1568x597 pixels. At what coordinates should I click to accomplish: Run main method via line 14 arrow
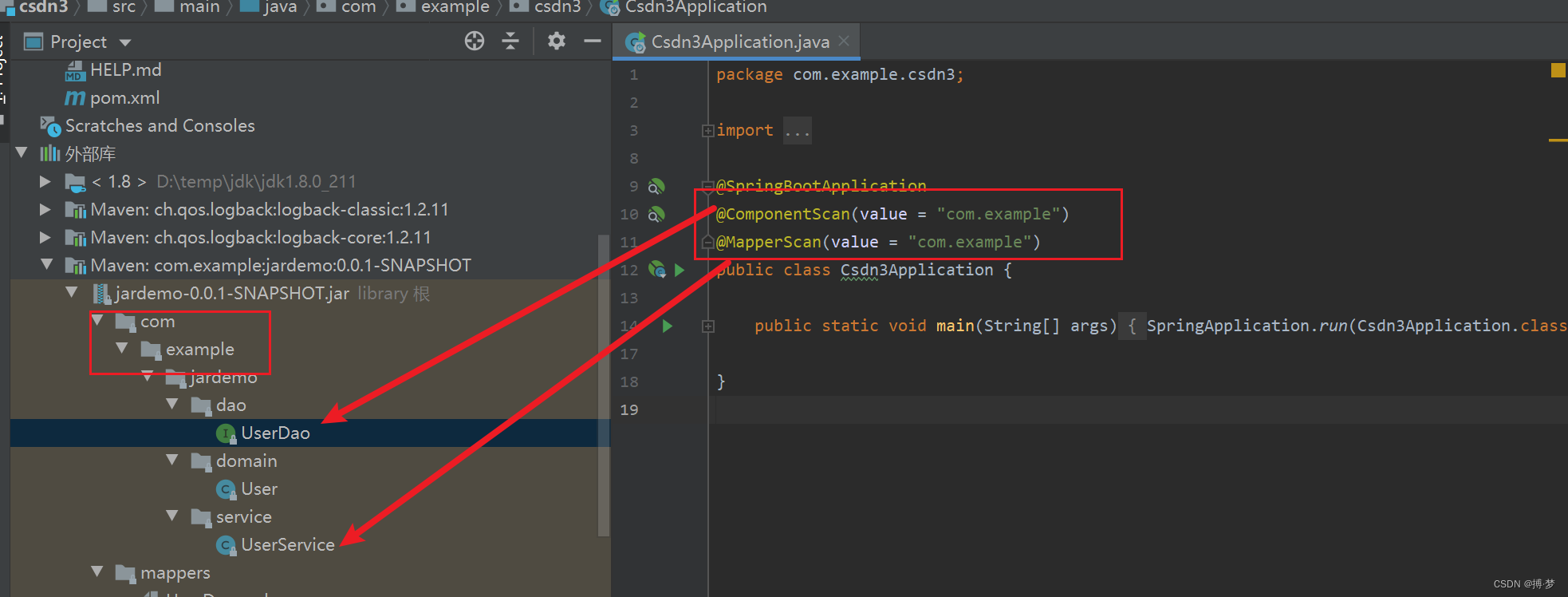[668, 326]
